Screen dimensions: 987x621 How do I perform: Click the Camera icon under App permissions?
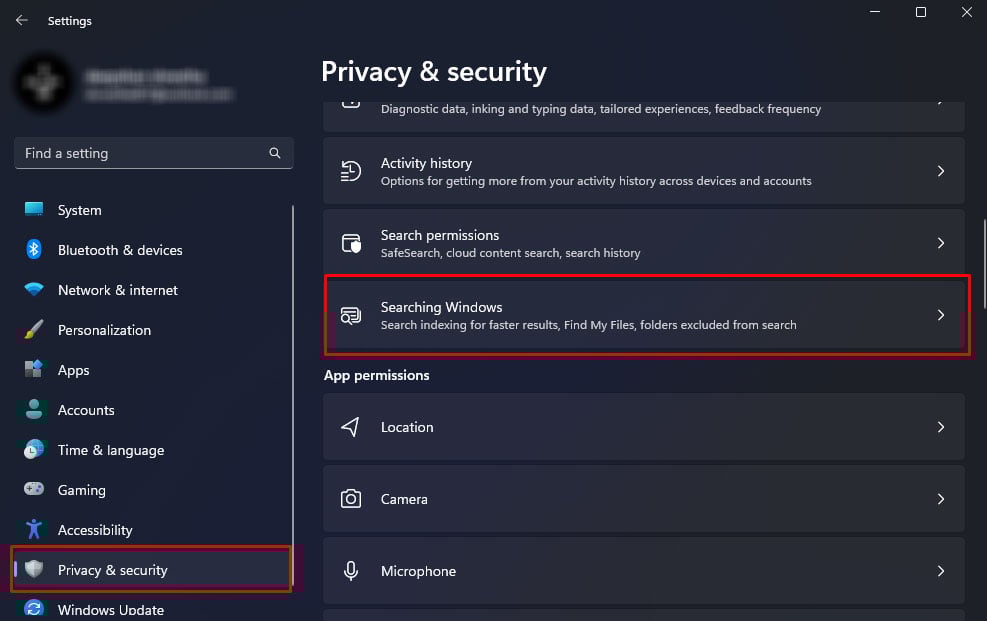click(x=351, y=499)
